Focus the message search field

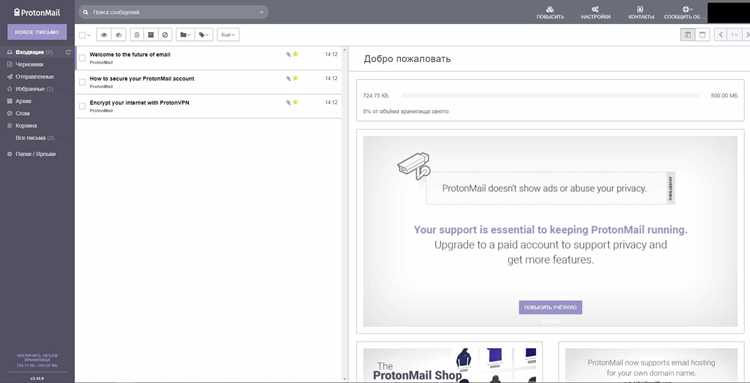click(x=173, y=12)
